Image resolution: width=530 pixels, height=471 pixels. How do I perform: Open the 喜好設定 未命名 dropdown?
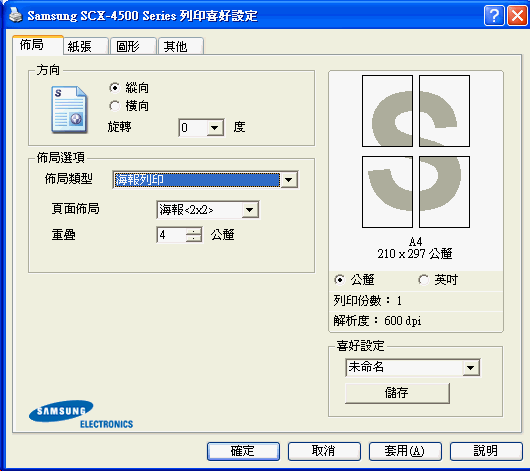(471, 368)
